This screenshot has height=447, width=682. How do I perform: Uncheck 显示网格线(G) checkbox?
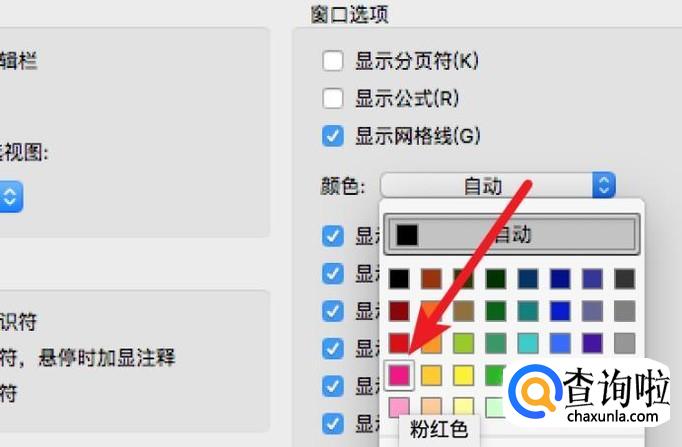[333, 136]
